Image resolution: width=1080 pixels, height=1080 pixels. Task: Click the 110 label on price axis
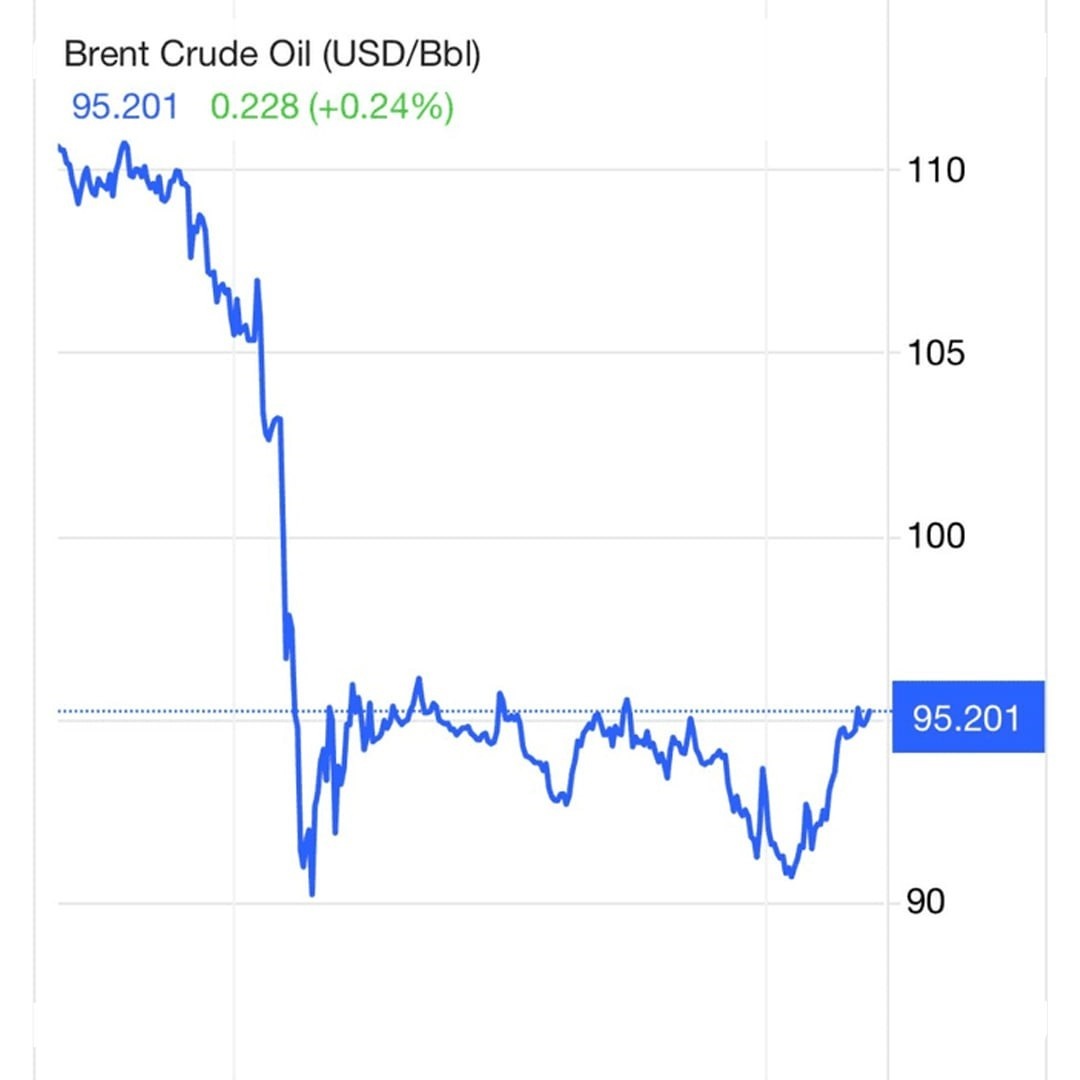[937, 171]
